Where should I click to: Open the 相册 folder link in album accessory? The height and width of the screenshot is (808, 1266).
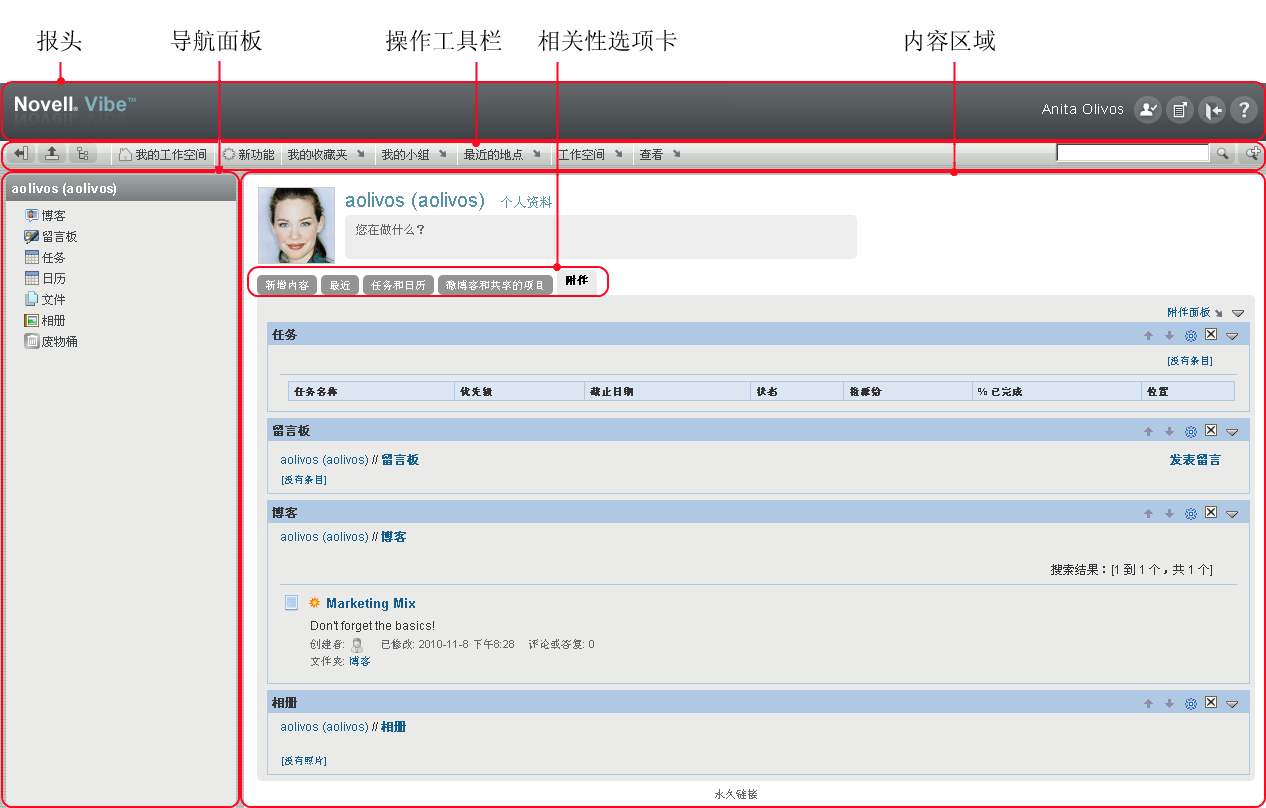coord(393,727)
